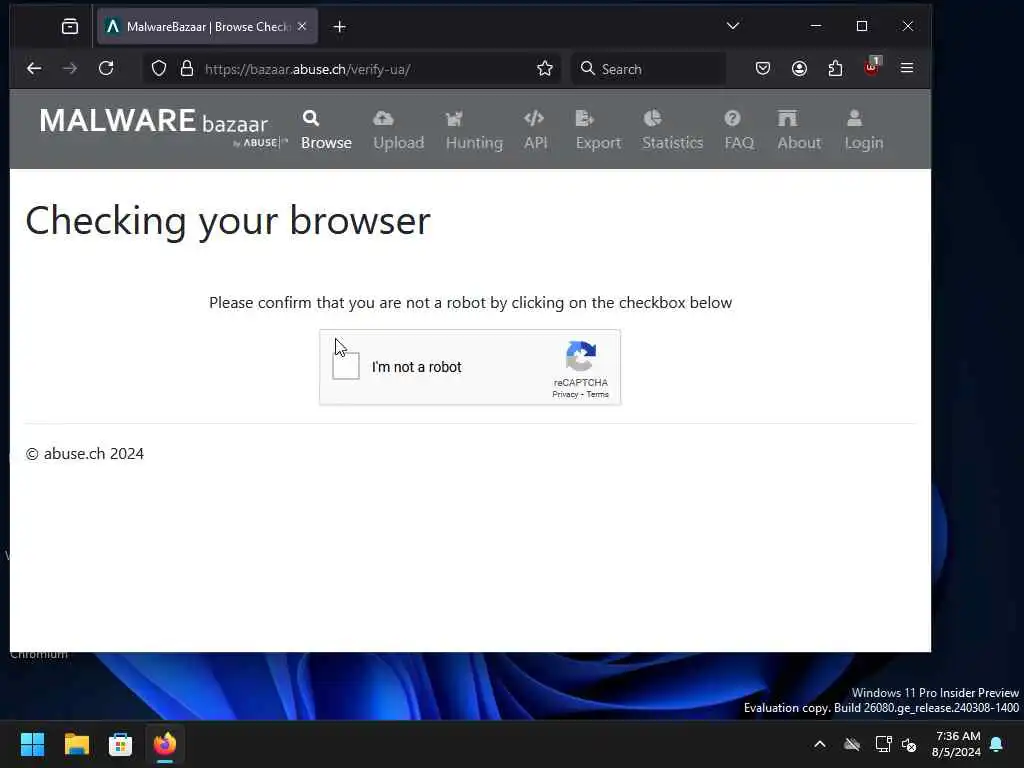Viewport: 1024px width, 768px height.
Task: Show hidden system tray icons
Action: [x=820, y=744]
